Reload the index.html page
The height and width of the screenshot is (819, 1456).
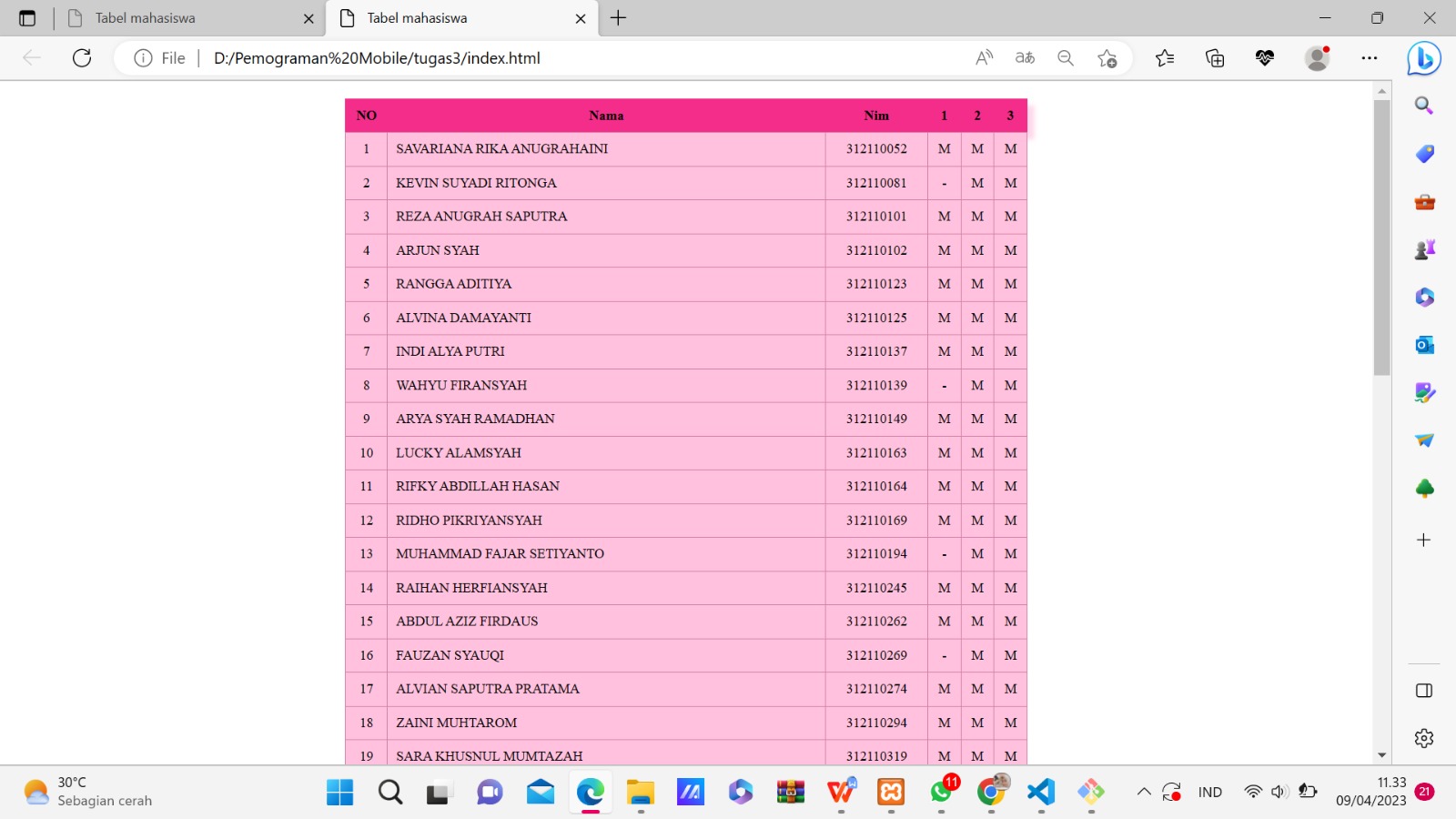point(82,57)
